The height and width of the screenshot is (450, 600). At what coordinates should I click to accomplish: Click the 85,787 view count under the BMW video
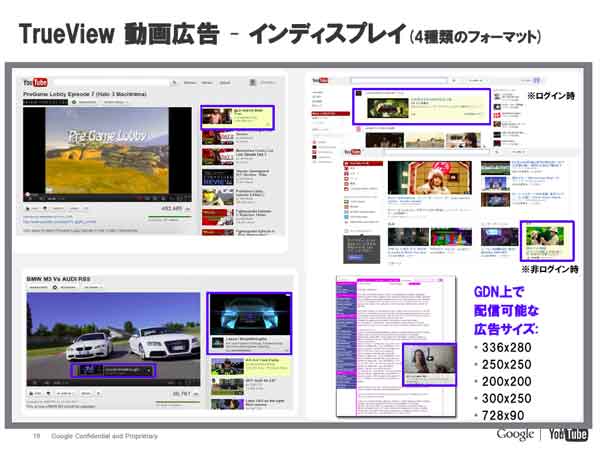(x=181, y=393)
